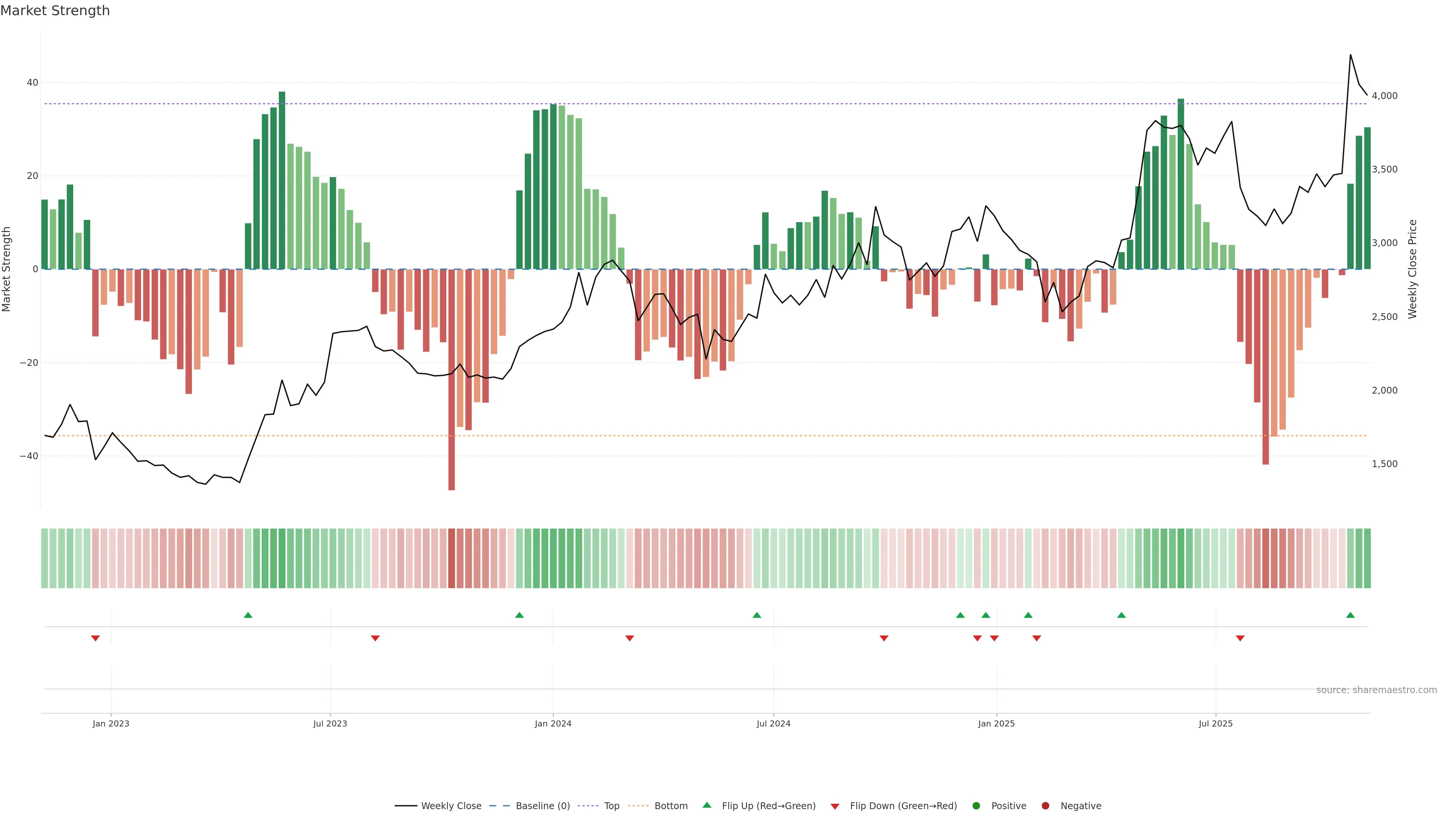Image resolution: width=1456 pixels, height=819 pixels.
Task: Click the red Flip Down legend triangle
Action: [835, 806]
